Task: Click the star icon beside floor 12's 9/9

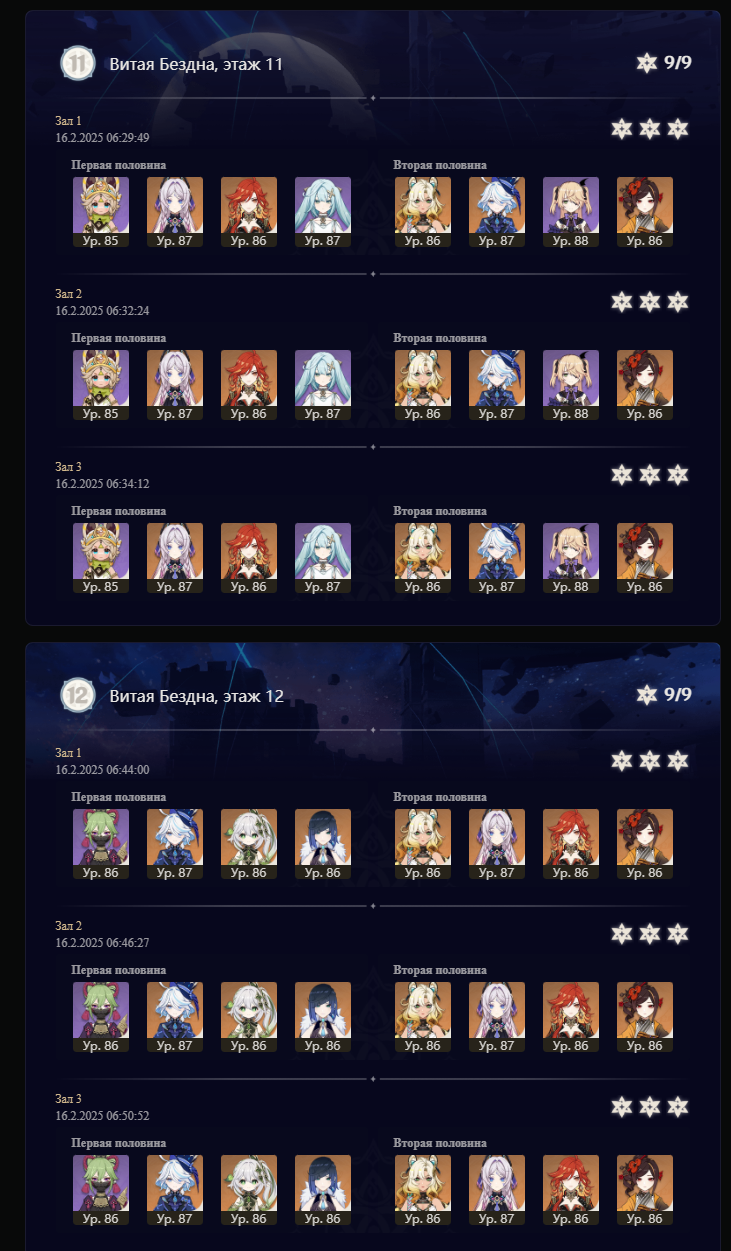Action: click(647, 694)
